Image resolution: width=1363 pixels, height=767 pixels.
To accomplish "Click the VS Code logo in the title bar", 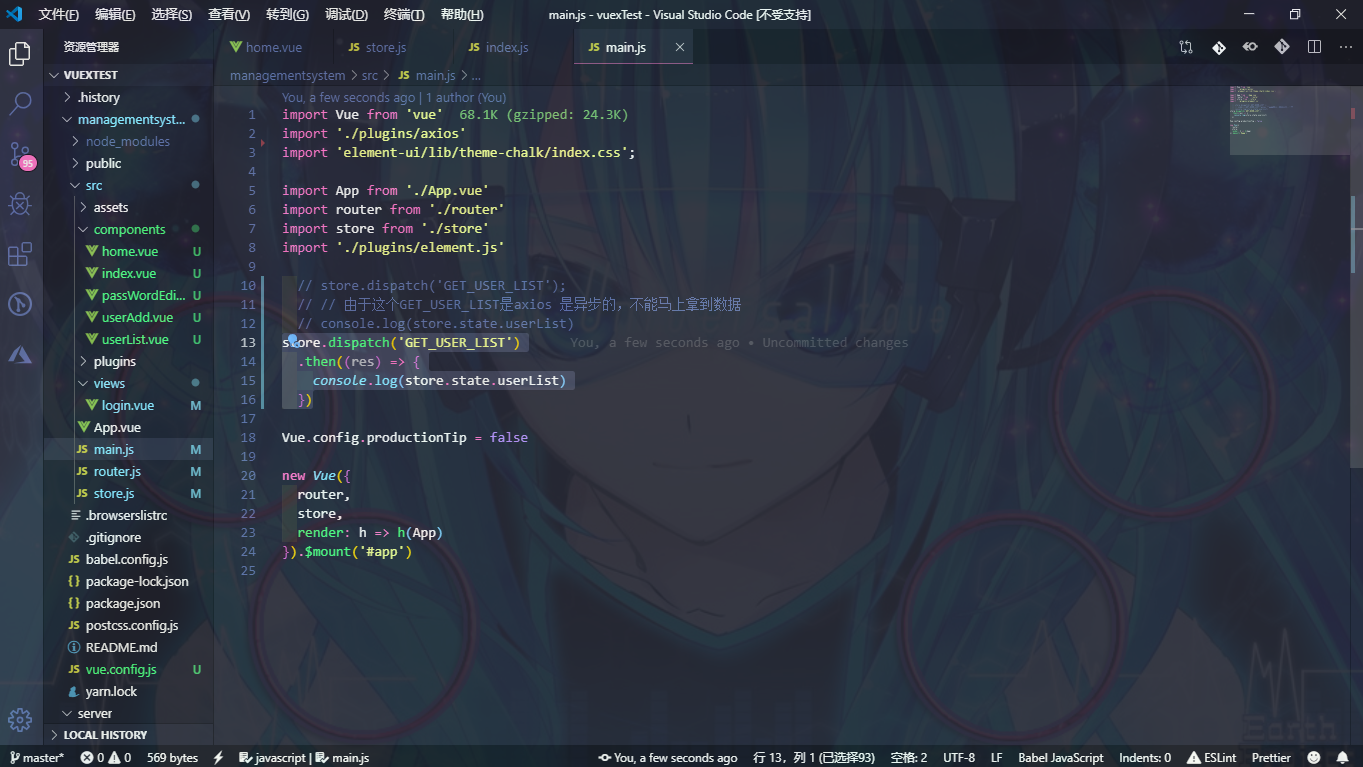I will pyautogui.click(x=15, y=14).
